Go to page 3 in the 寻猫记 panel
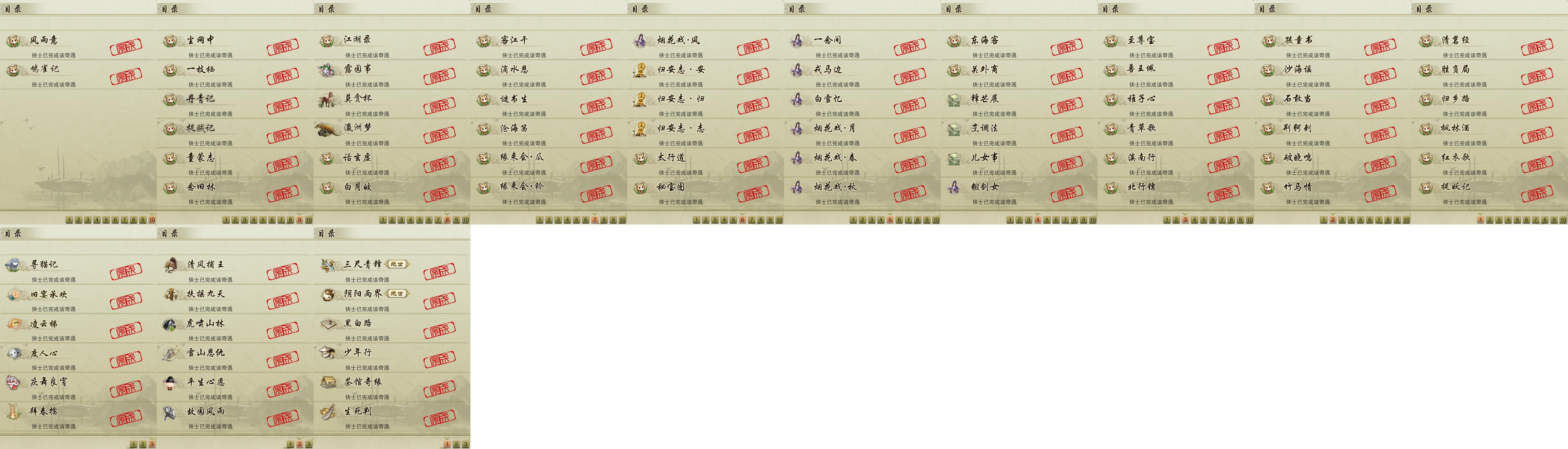This screenshot has height=449, width=1568. 152,444
